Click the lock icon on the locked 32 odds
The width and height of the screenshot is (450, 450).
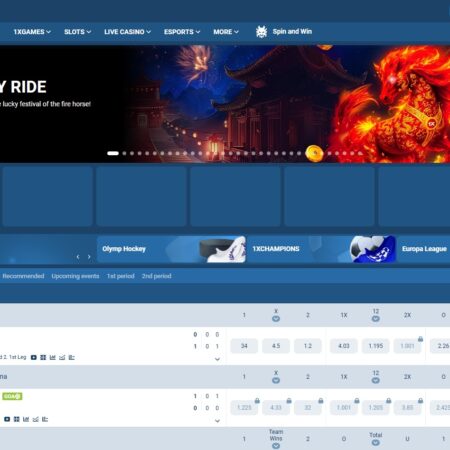click(x=321, y=401)
